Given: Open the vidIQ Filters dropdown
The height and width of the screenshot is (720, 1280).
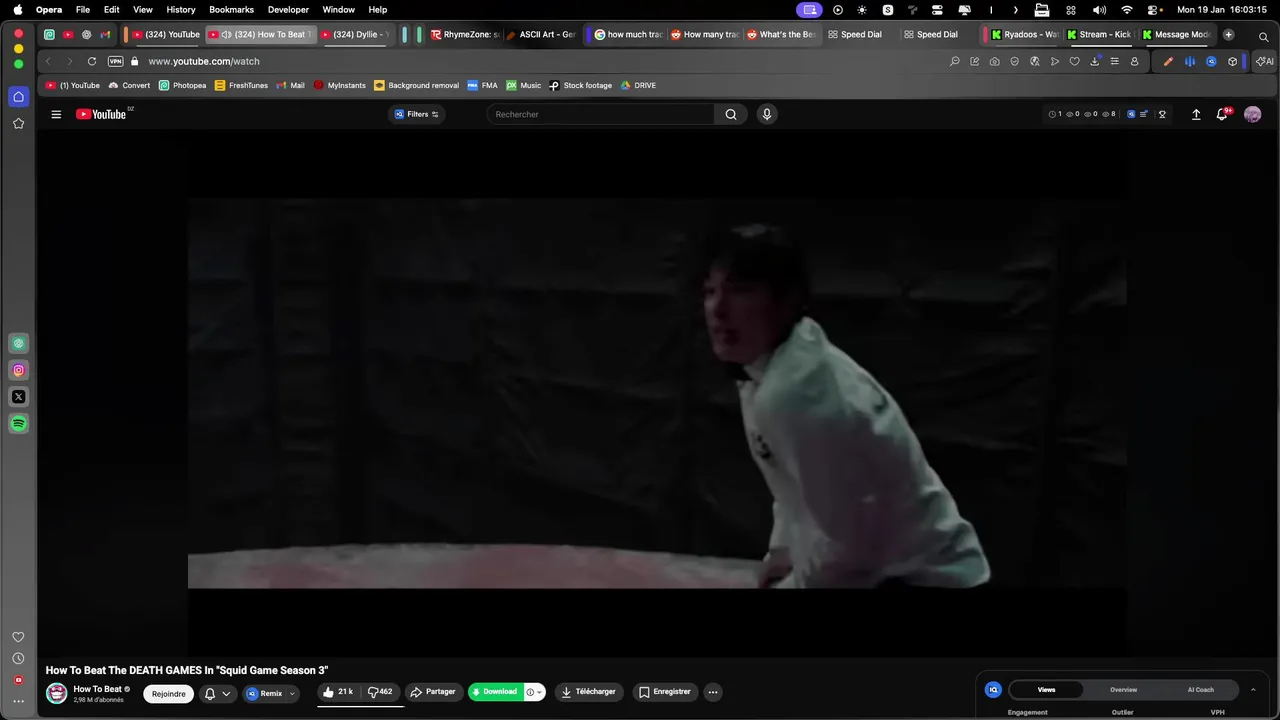Looking at the screenshot, I should tap(417, 114).
